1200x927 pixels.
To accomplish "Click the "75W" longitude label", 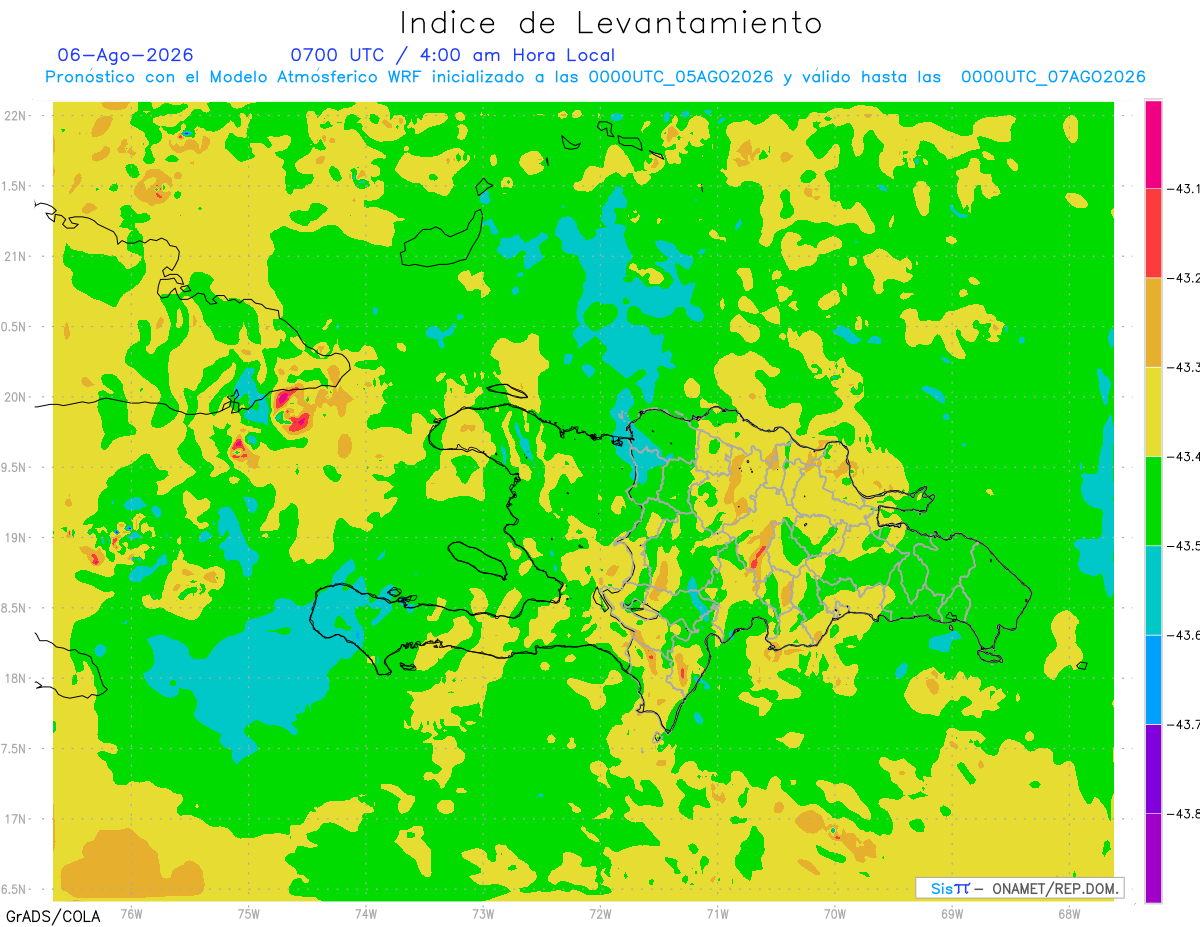I will click(x=249, y=912).
